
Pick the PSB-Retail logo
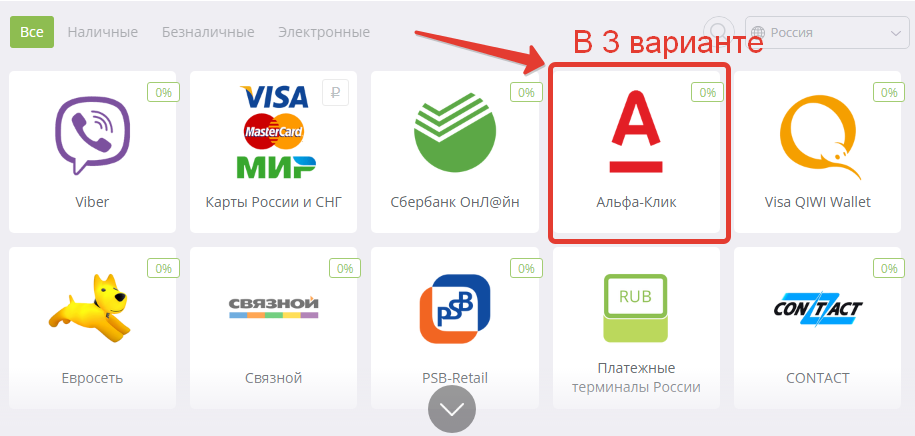[455, 308]
